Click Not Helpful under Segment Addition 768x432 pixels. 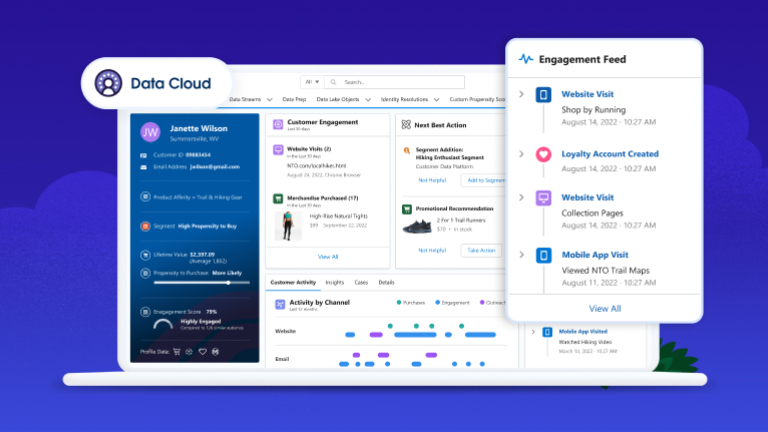432,180
